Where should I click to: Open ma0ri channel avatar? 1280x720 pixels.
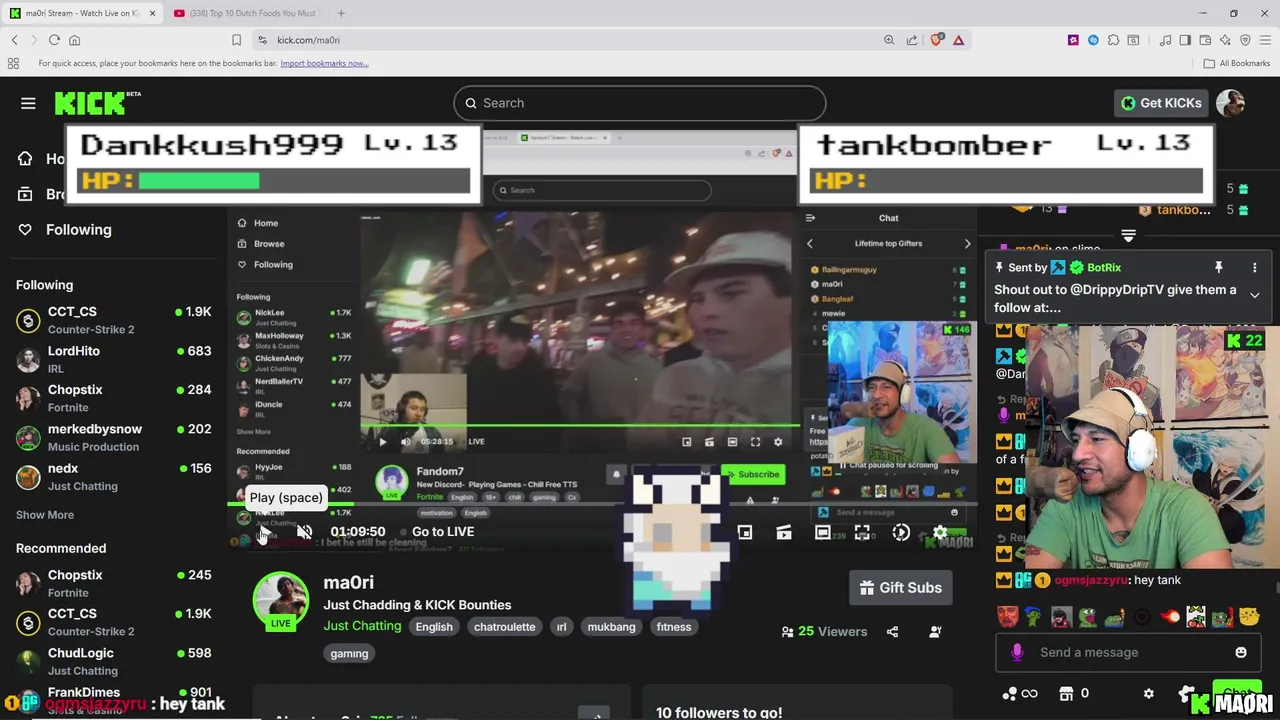click(x=281, y=600)
